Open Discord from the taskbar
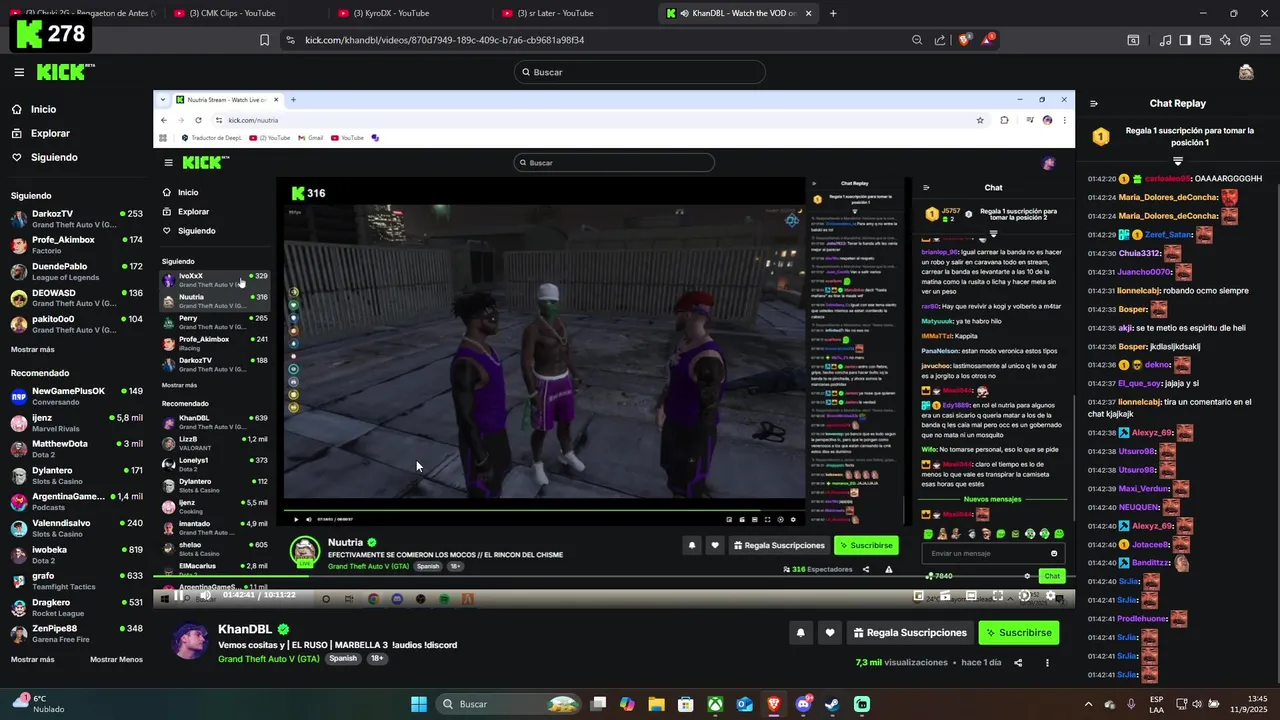This screenshot has height=720, width=1280. (x=803, y=704)
